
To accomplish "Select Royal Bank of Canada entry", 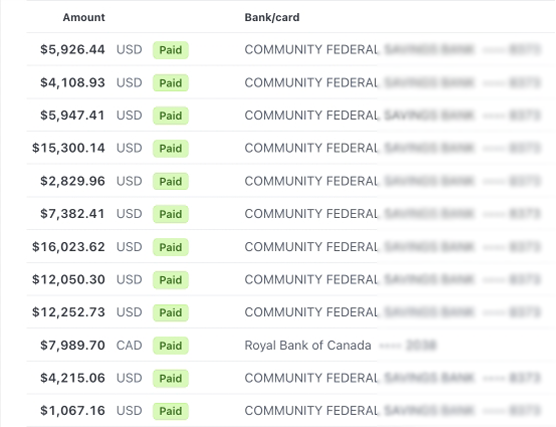I will click(x=308, y=345).
